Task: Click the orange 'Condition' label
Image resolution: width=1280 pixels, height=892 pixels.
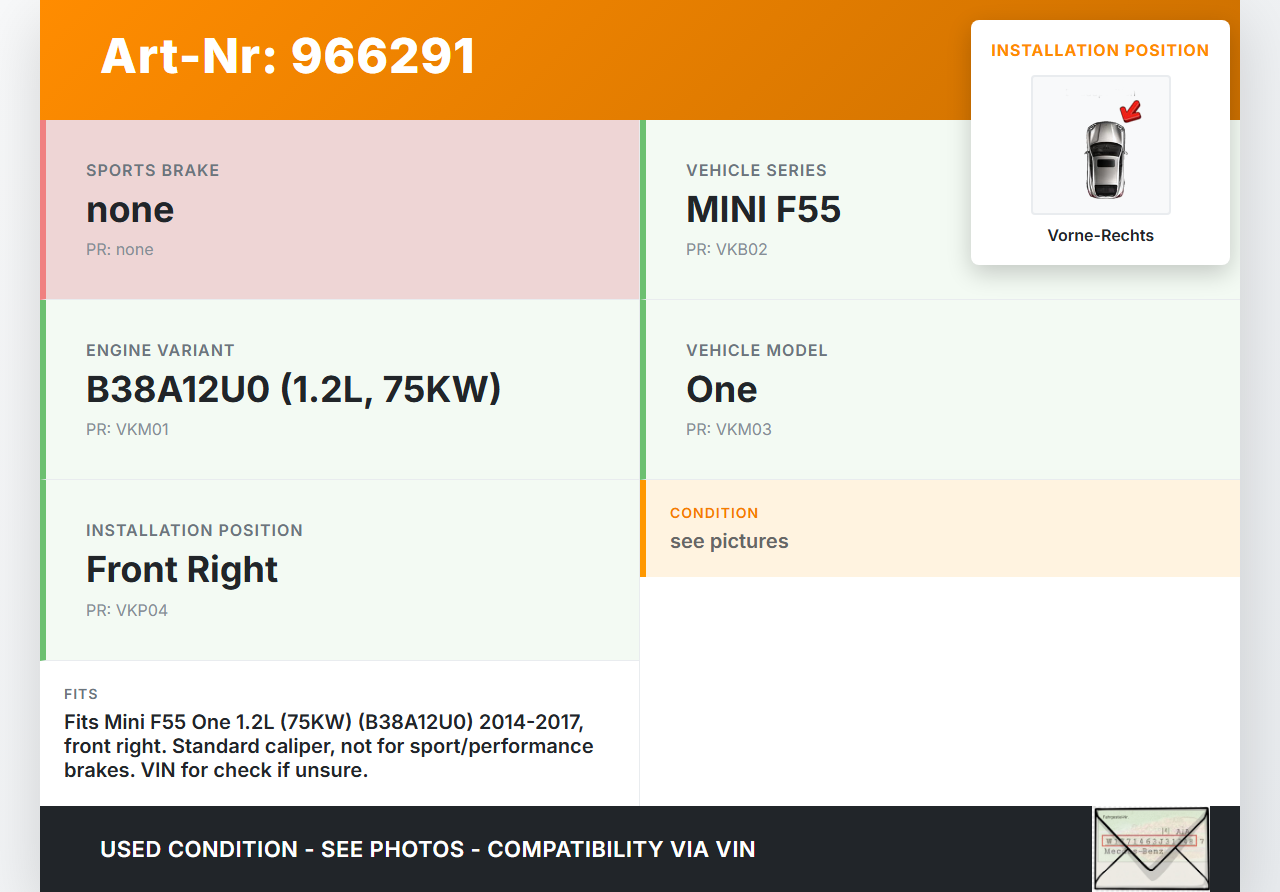Action: tap(714, 513)
